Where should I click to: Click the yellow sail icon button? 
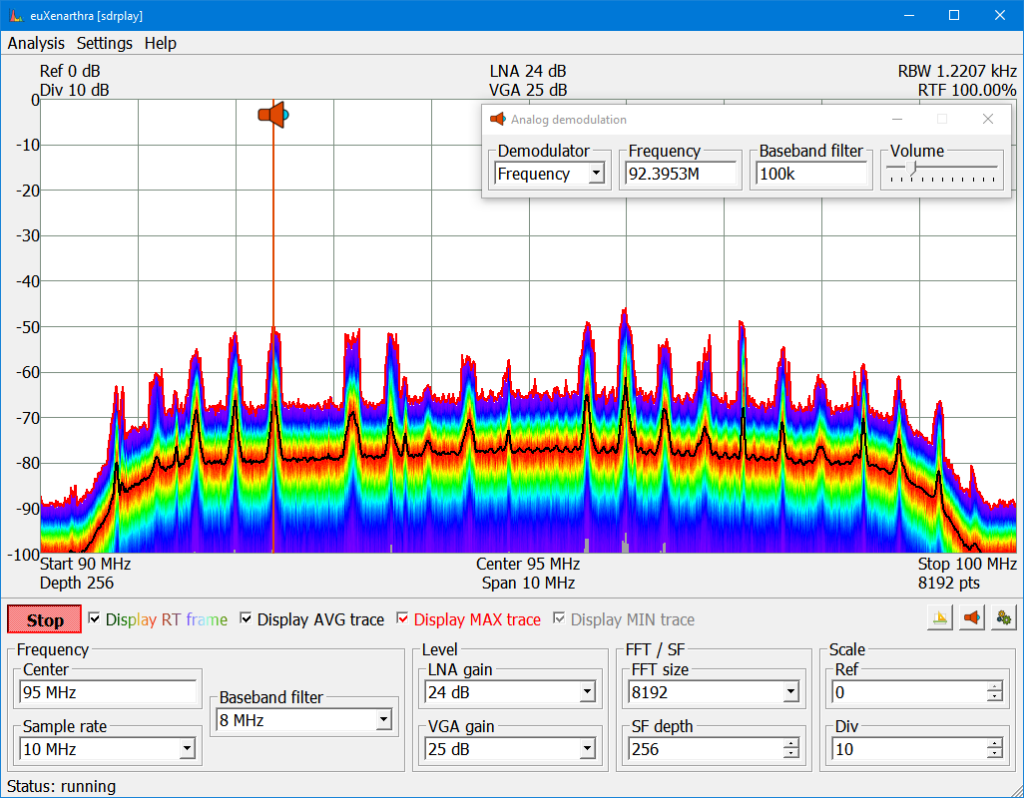click(x=940, y=618)
